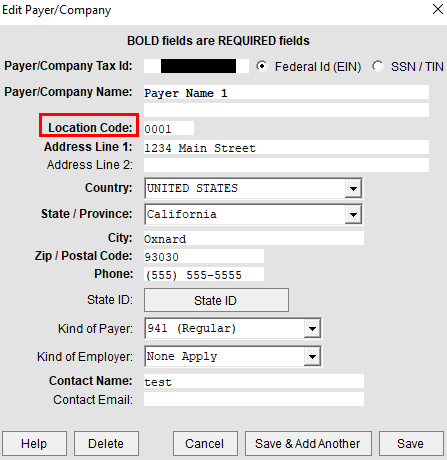This screenshot has height=460, width=447.
Task: Click Save & Add Another
Action: point(308,443)
